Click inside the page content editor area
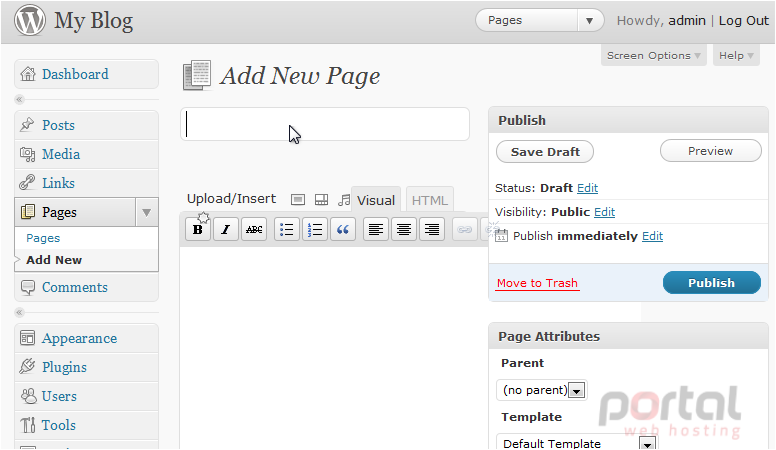 334,347
